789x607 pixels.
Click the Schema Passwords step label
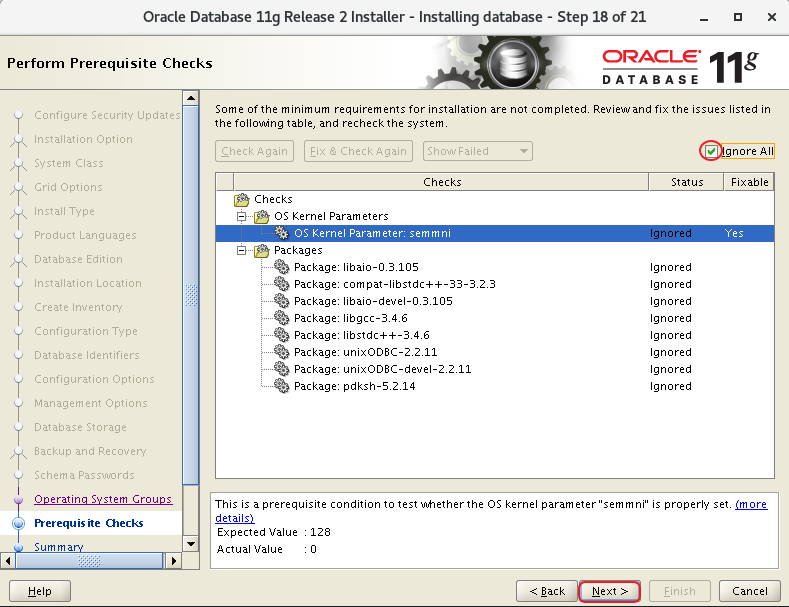[x=84, y=475]
